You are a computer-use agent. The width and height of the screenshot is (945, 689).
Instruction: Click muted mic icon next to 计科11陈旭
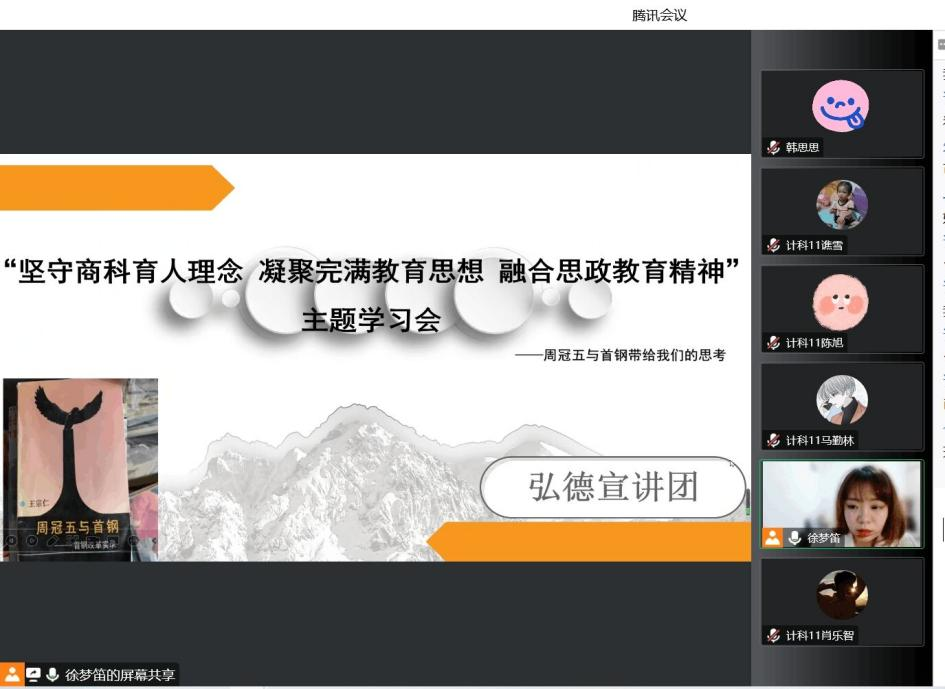[773, 343]
